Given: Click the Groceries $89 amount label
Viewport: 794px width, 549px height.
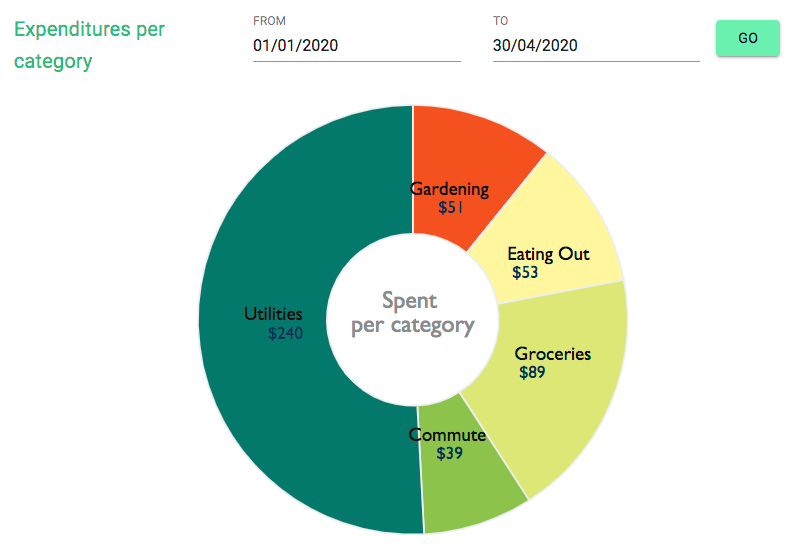Looking at the screenshot, I should pyautogui.click(x=532, y=373).
